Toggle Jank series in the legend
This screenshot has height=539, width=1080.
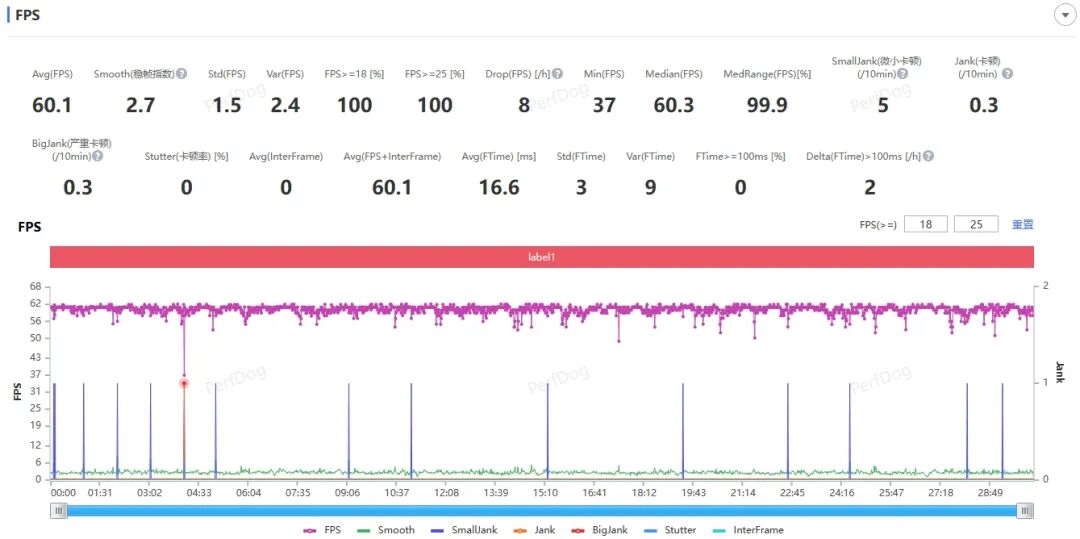point(533,530)
